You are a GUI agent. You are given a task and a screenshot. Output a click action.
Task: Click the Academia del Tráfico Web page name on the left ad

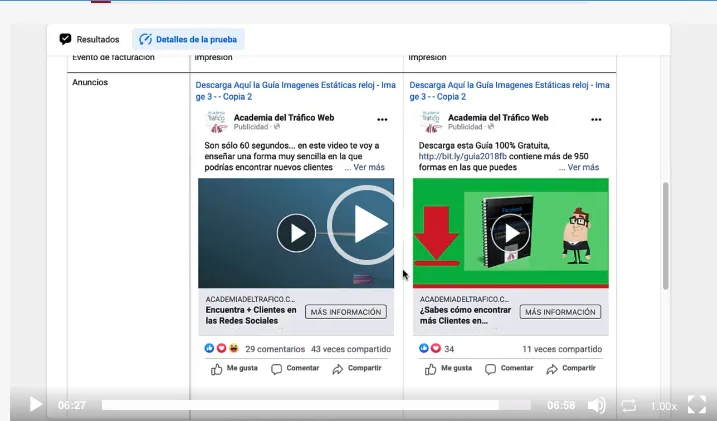coord(284,117)
